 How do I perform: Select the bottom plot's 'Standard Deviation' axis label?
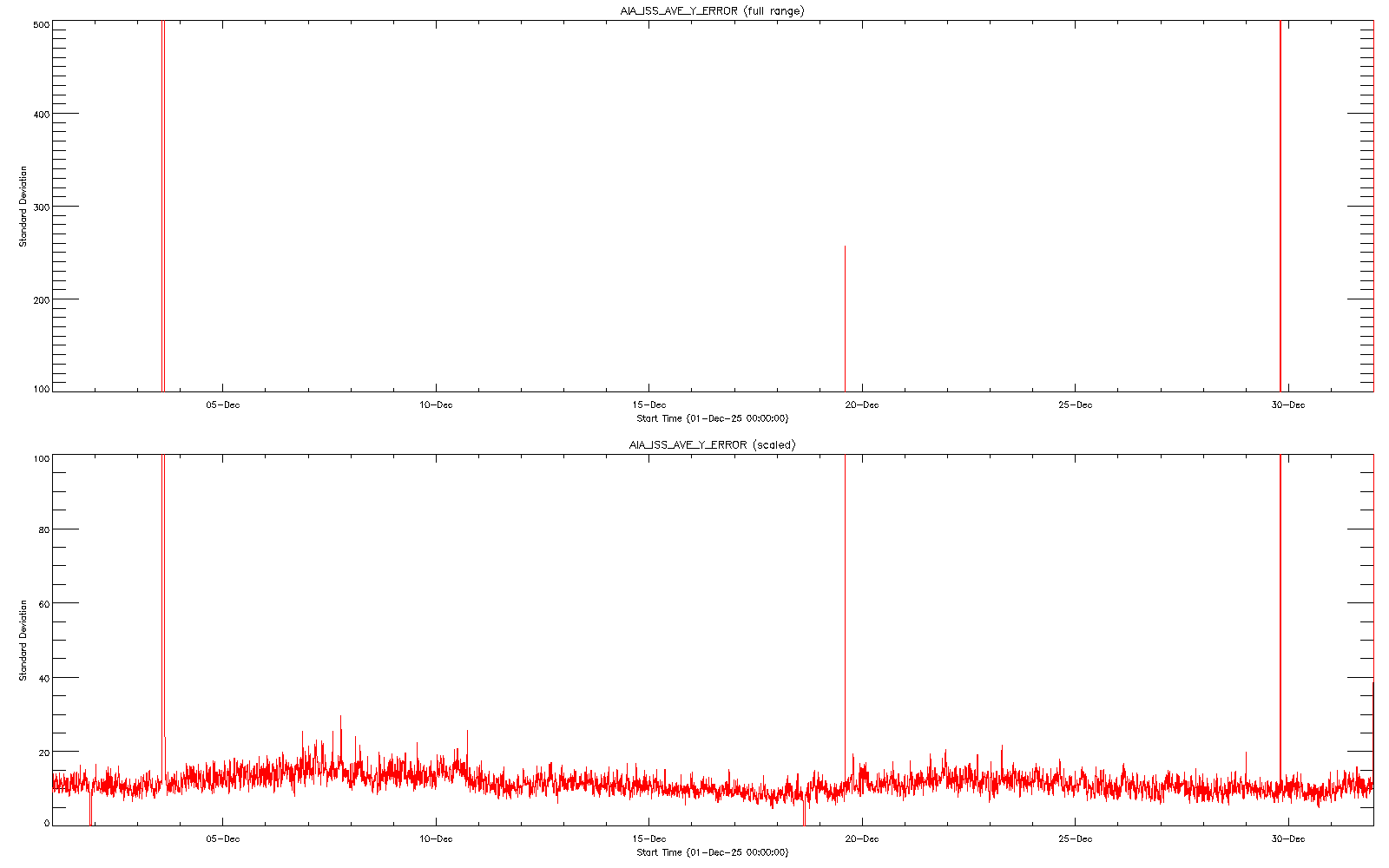pos(23,640)
